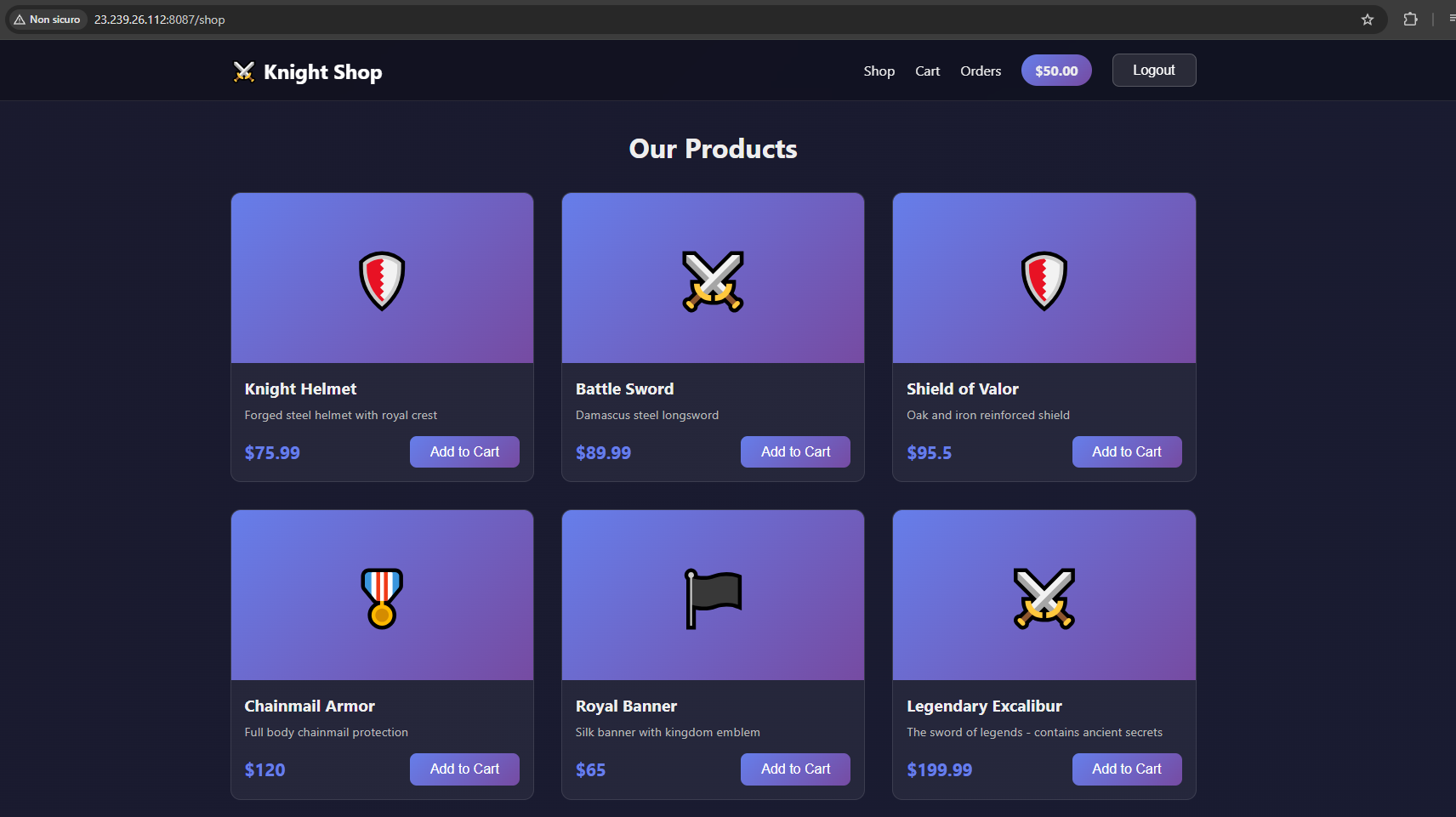Click the Knight Helmet shield icon
Viewport: 1456px width, 817px height.
tap(382, 281)
